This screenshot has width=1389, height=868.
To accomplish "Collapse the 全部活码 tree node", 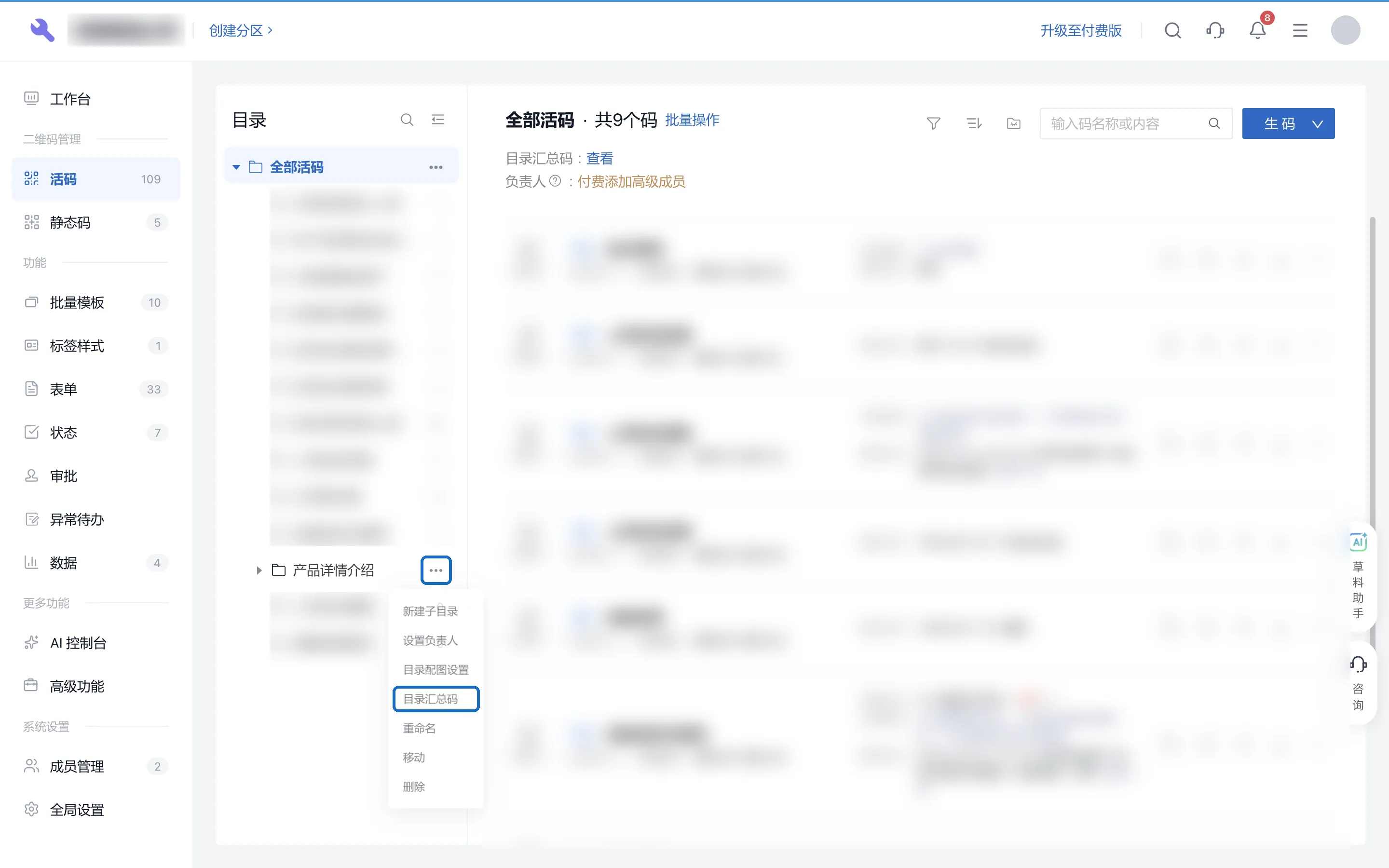I will click(x=236, y=168).
